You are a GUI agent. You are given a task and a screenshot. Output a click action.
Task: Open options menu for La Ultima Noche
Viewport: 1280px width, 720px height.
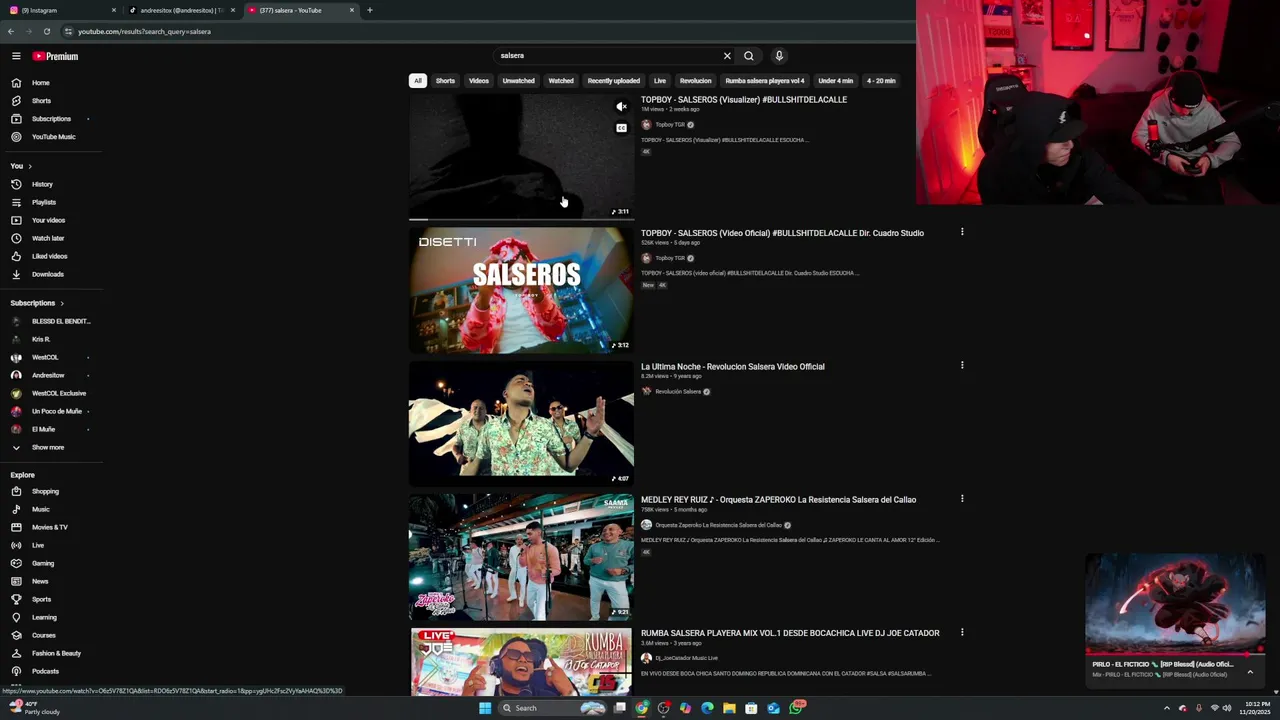[x=962, y=365]
